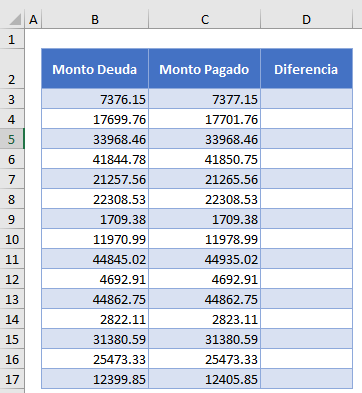Select cell with value 2823.11
Viewport: 362px width, 393px height.
tap(204, 319)
